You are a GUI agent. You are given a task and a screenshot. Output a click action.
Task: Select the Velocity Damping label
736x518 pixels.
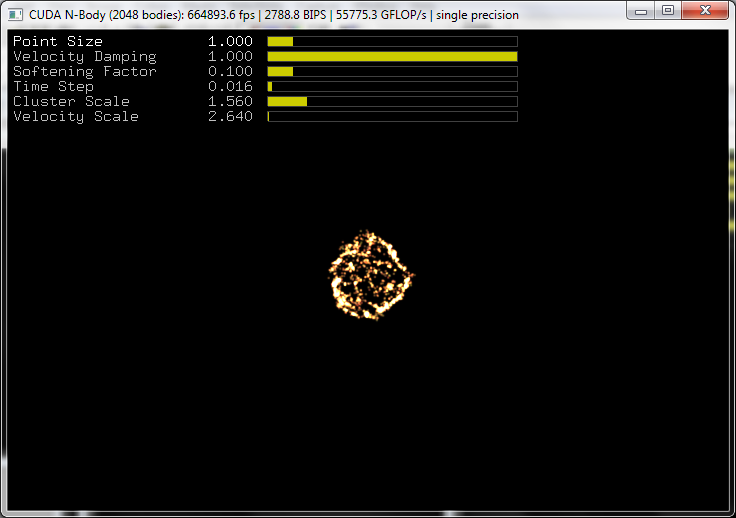(84, 57)
